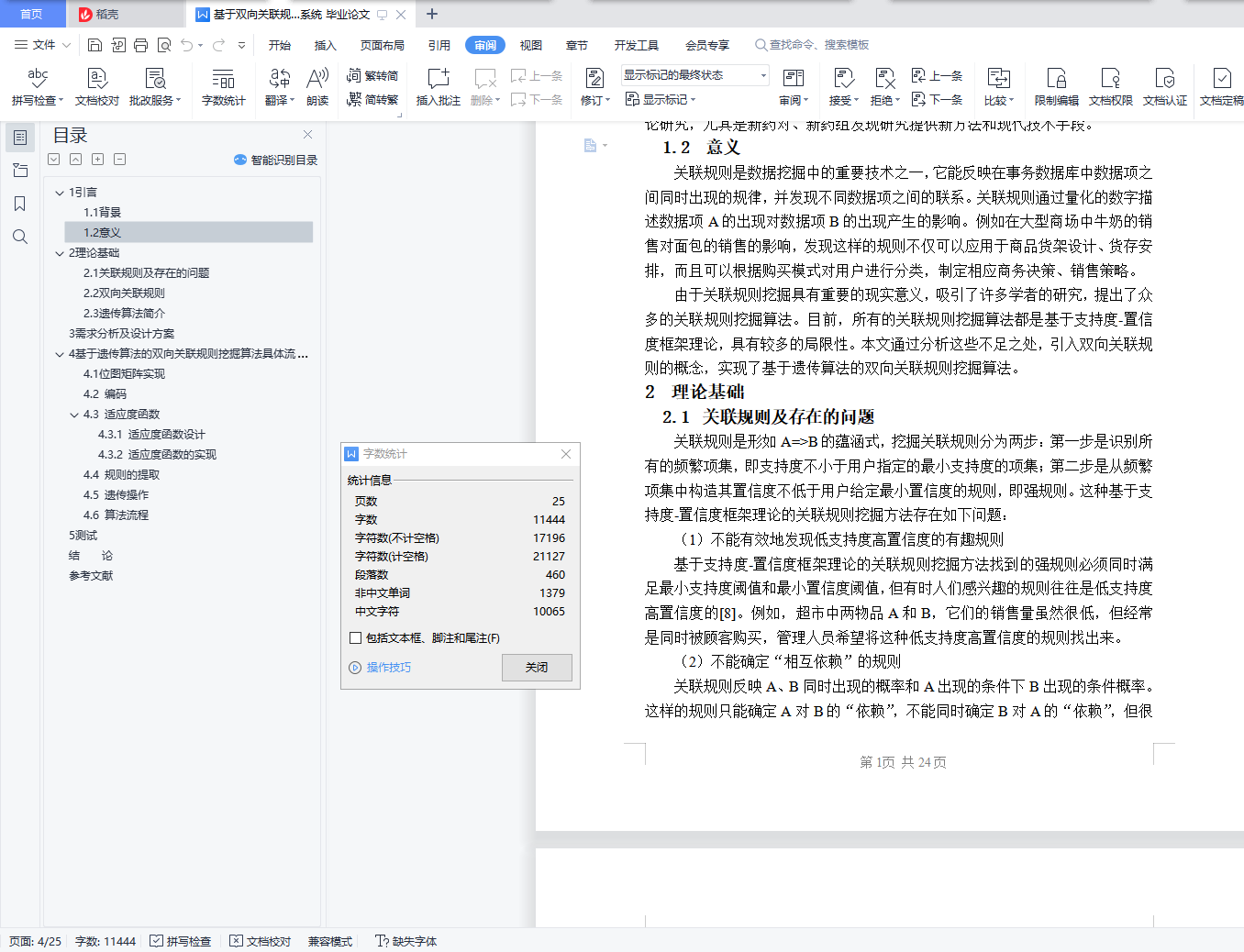Collapse the 2理论基础 outline section
This screenshot has width=1244, height=952.
[60, 253]
